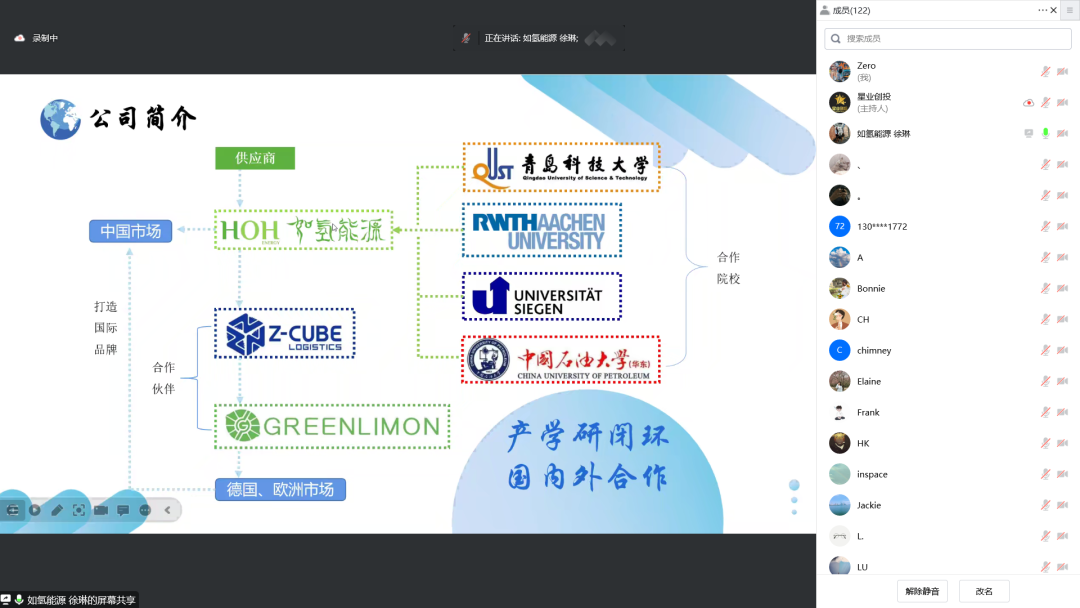Click the play button in slideshow toolbar
The image size is (1080, 608).
coord(34,510)
